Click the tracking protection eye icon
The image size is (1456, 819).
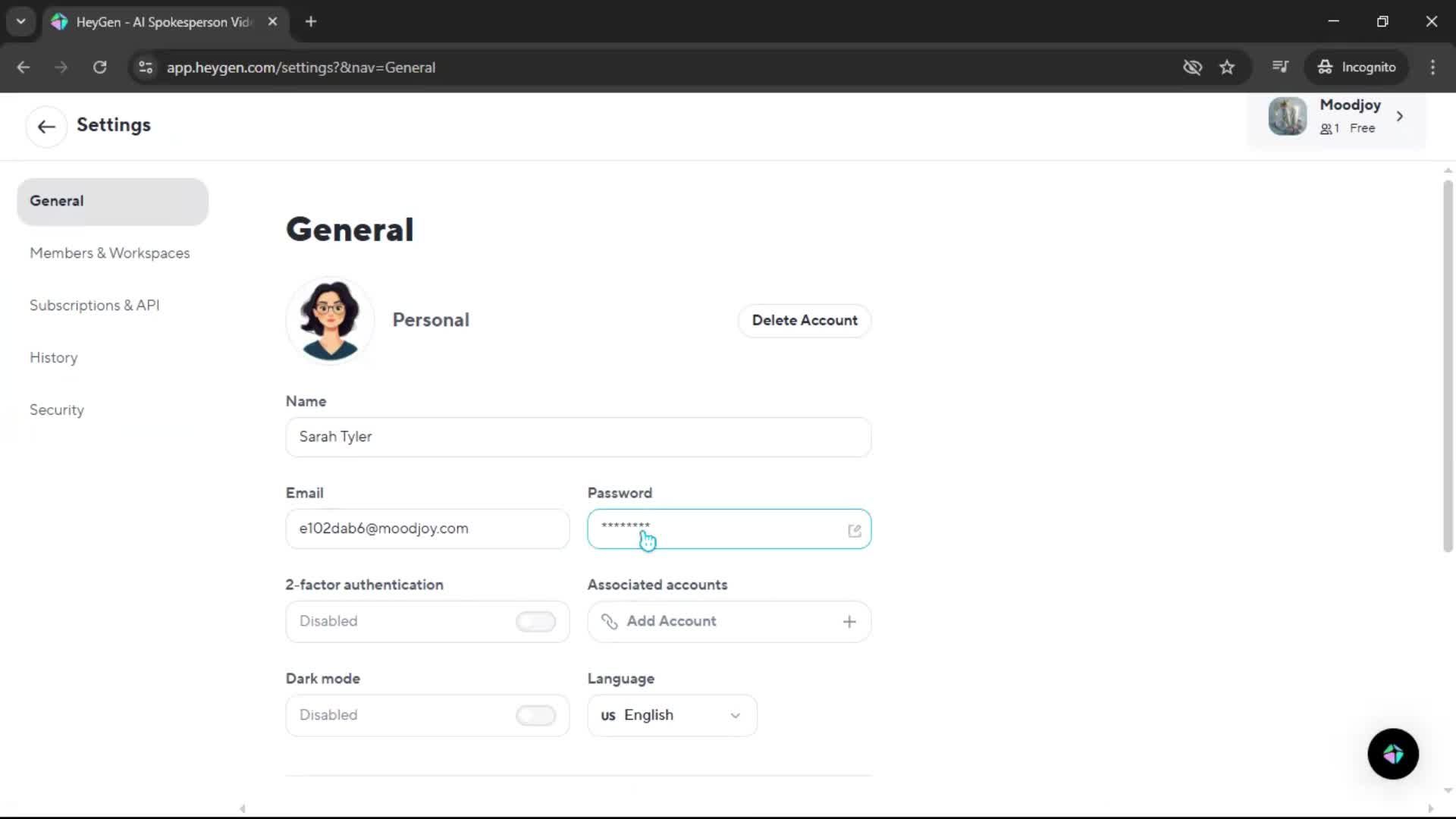pyautogui.click(x=1192, y=67)
